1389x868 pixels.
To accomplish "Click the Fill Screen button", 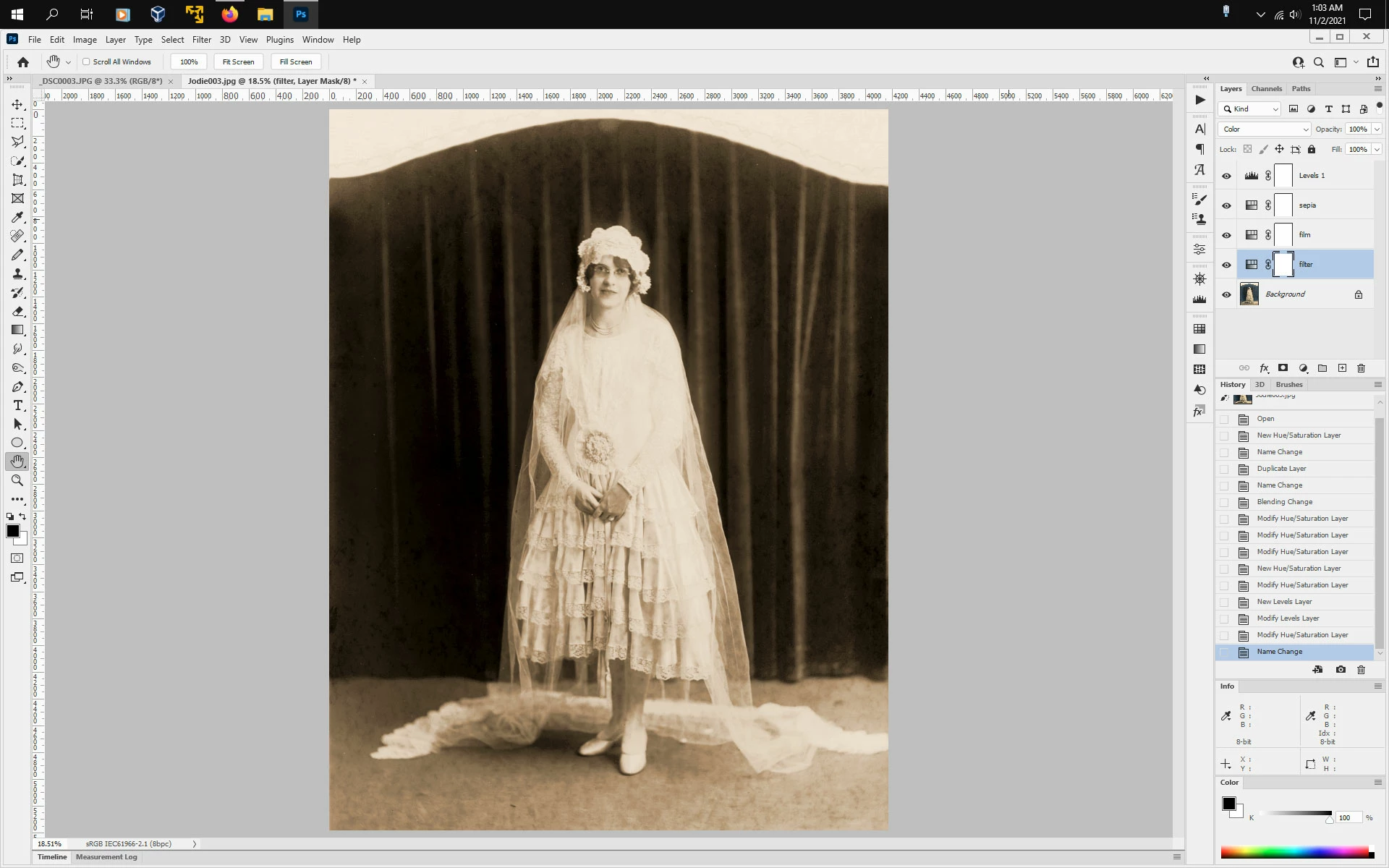I will pos(296,61).
